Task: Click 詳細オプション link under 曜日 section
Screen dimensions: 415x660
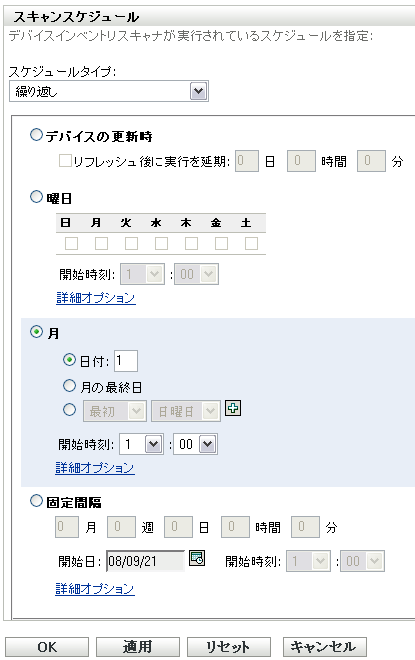Action: pos(96,298)
